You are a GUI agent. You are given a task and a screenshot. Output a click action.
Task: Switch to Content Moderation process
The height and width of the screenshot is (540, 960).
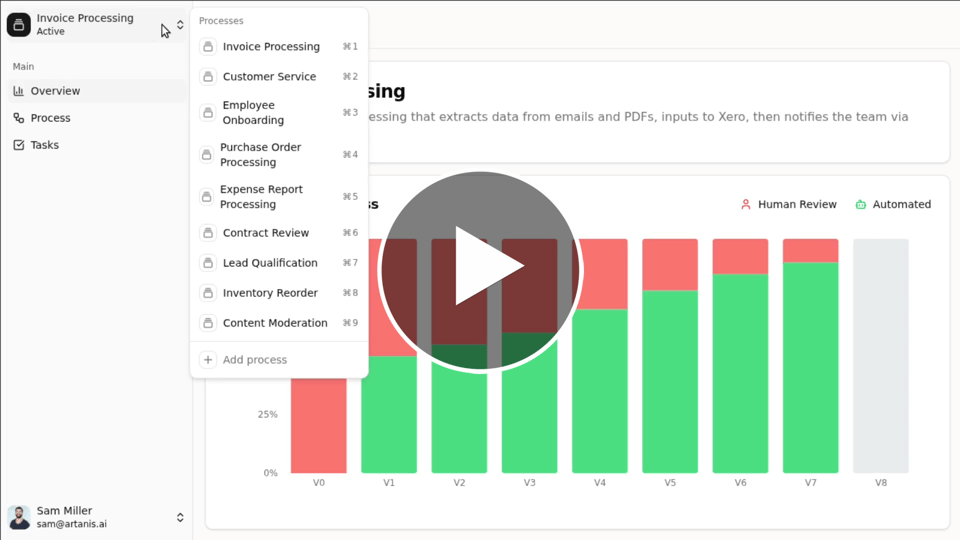pos(274,323)
